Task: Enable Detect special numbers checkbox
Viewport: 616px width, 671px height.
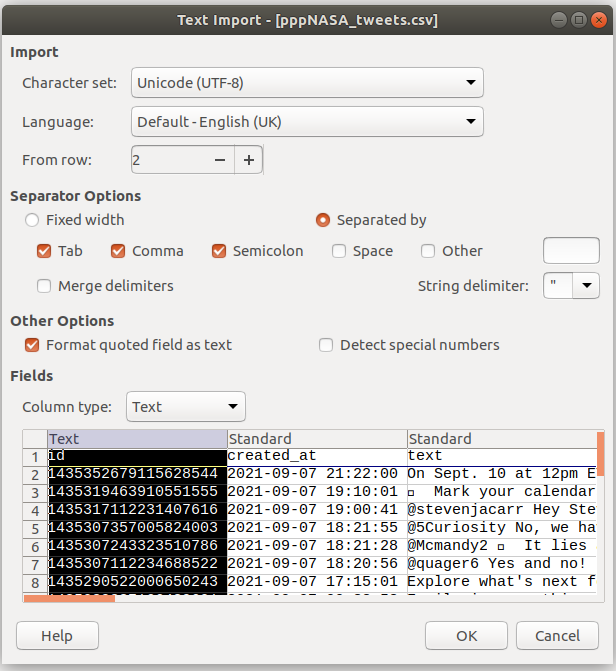Action: 326,345
